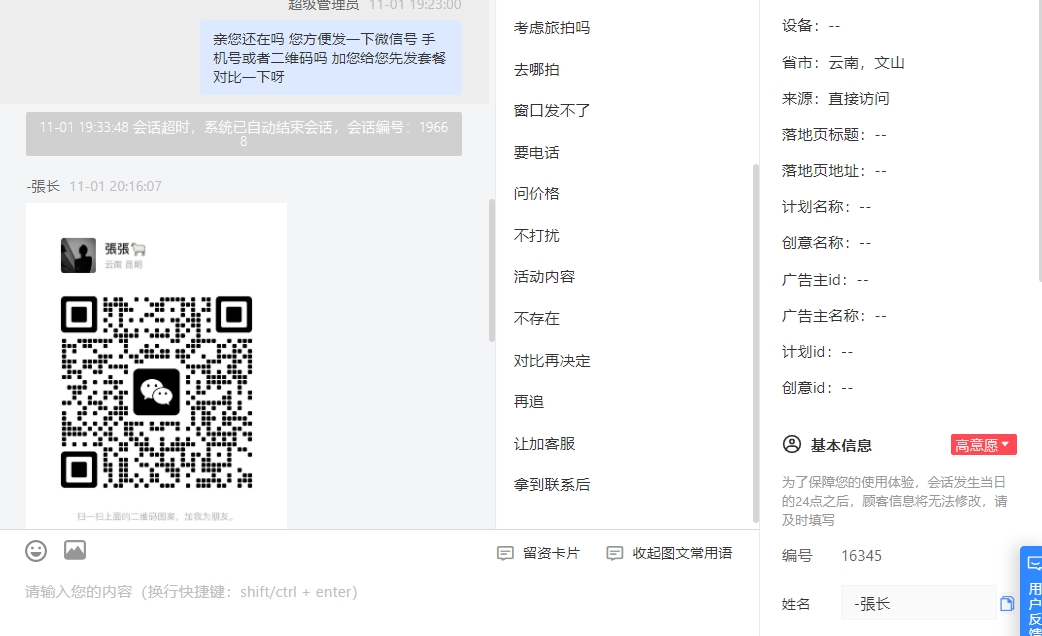Click the 姓名 input field containing -張长
Screen dimensions: 1042x636
[918, 603]
